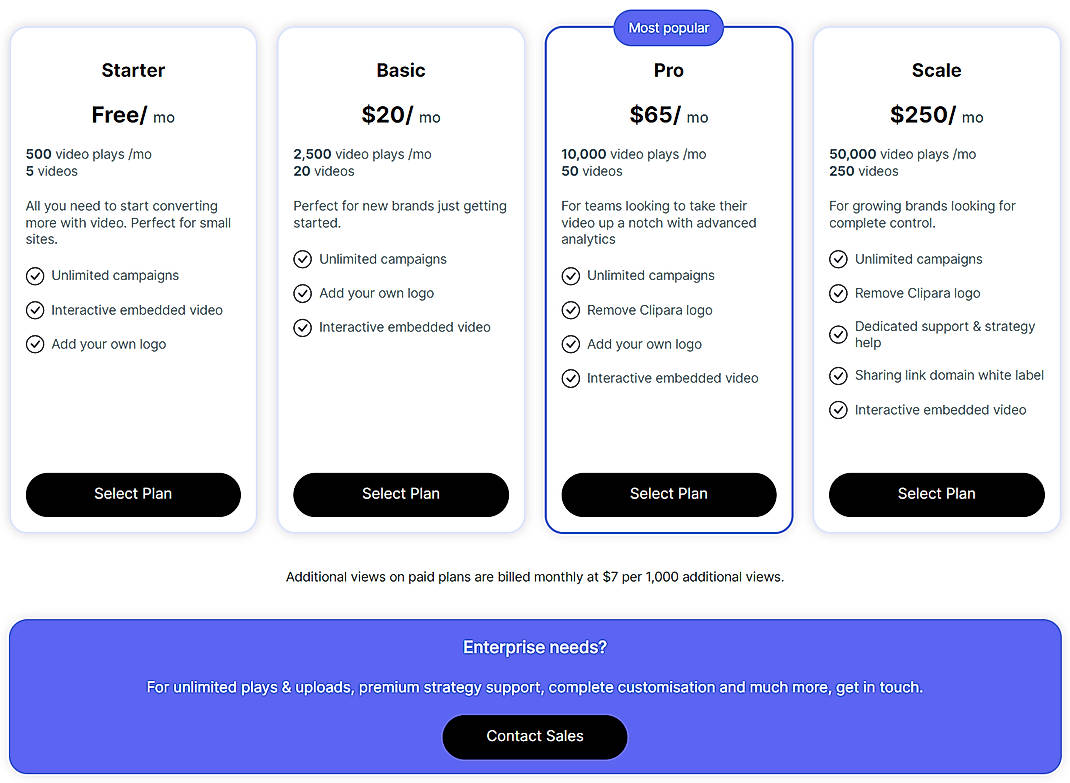The image size is (1070, 783).
Task: Click the "Unlimited campaigns" checkmark in Pro
Action: click(570, 276)
